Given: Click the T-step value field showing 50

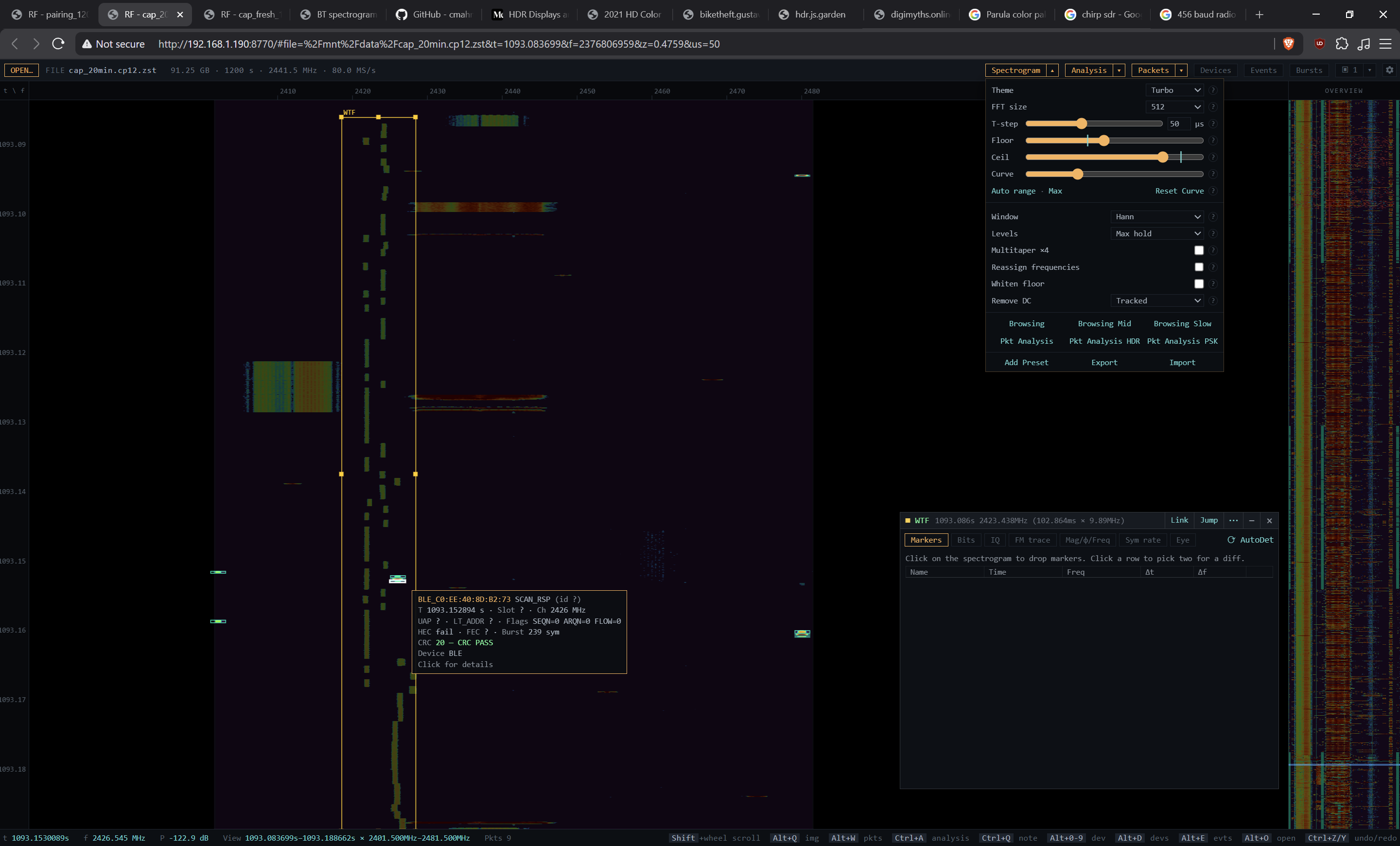Looking at the screenshot, I should [x=1178, y=124].
